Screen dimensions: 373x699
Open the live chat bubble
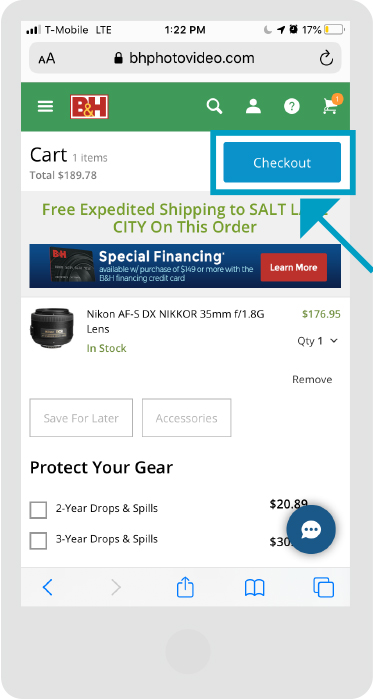coord(311,529)
